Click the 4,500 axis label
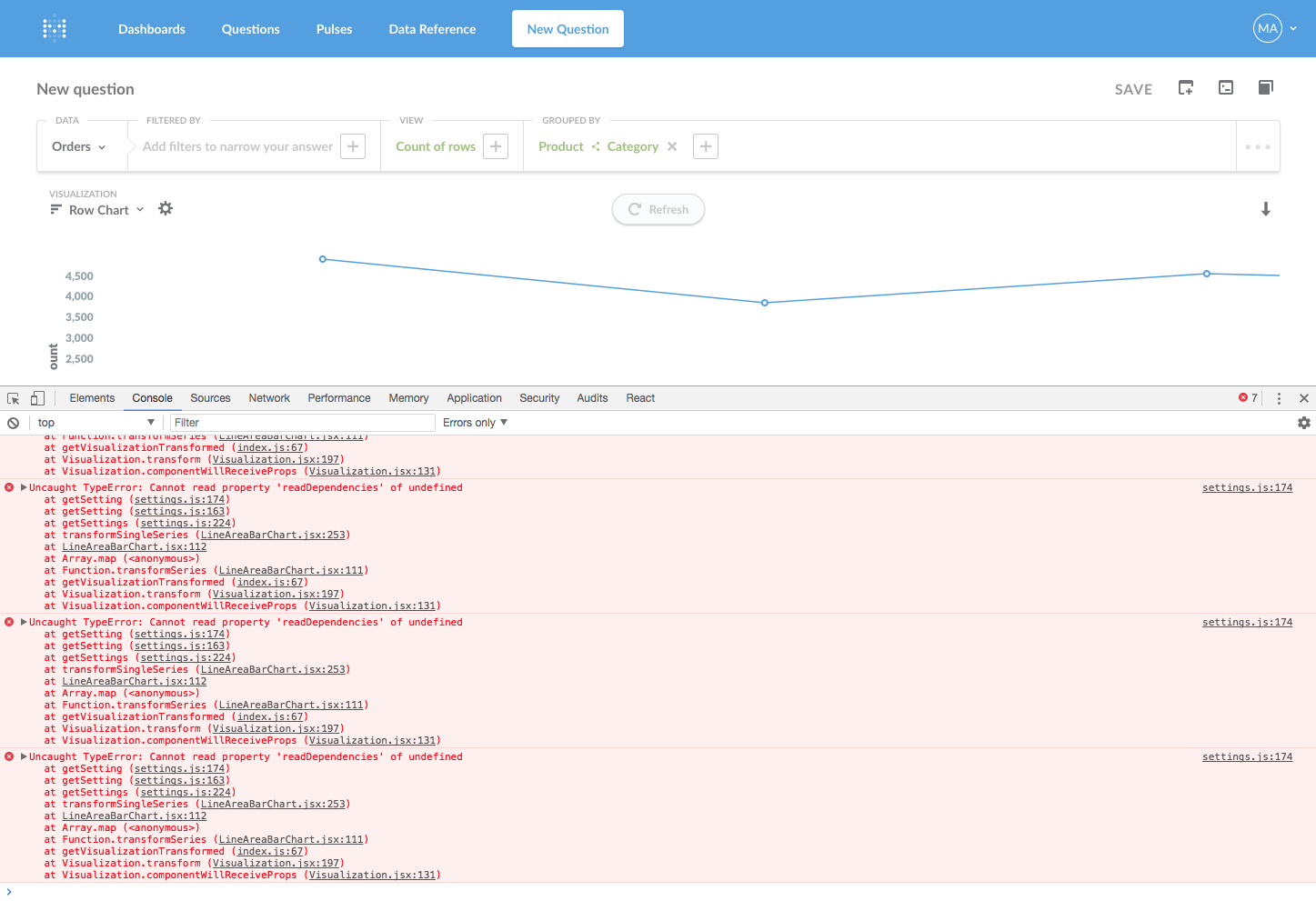1316x901 pixels. click(79, 276)
